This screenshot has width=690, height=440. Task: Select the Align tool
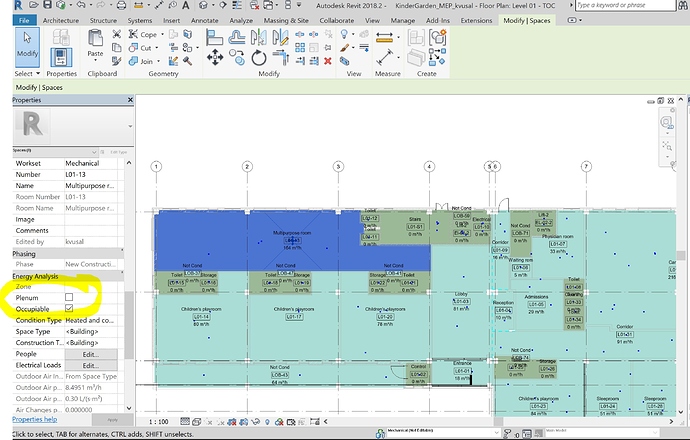click(214, 37)
